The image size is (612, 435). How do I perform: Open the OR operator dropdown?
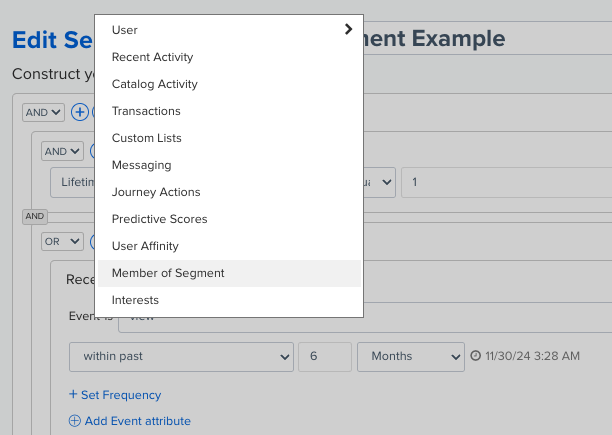coord(62,241)
